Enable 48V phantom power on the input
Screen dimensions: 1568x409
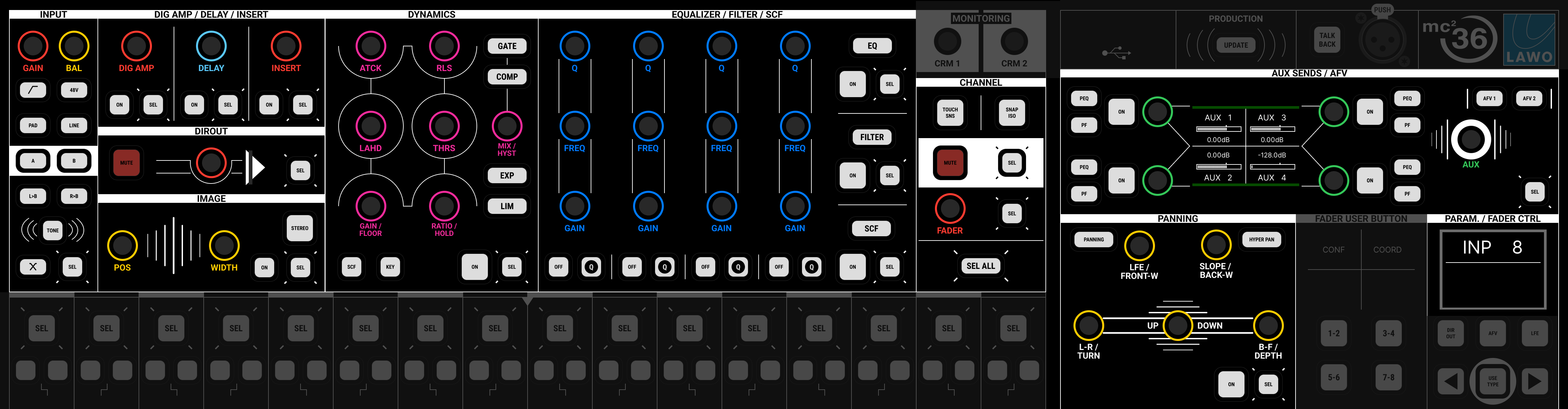coord(73,90)
